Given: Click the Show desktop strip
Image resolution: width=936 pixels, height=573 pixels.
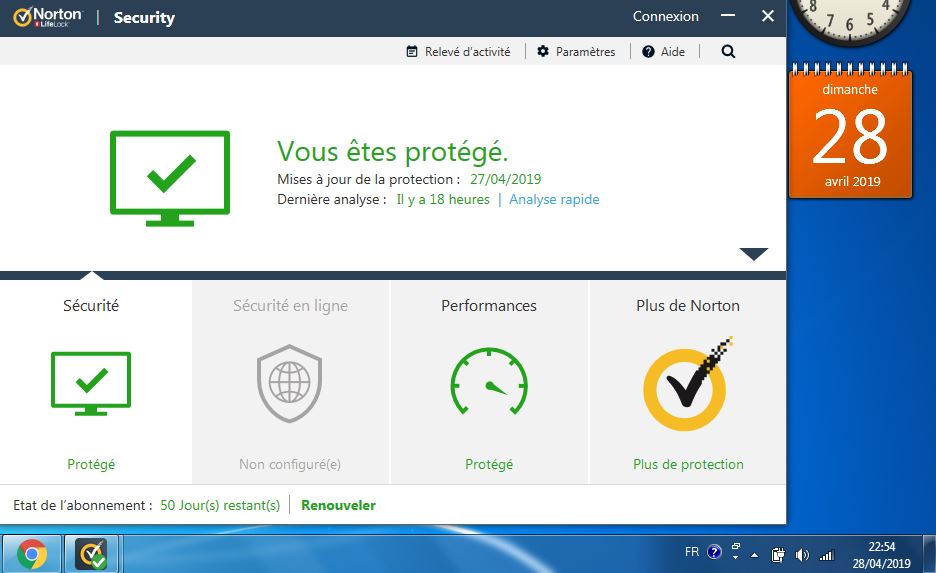Looking at the screenshot, I should pos(929,554).
